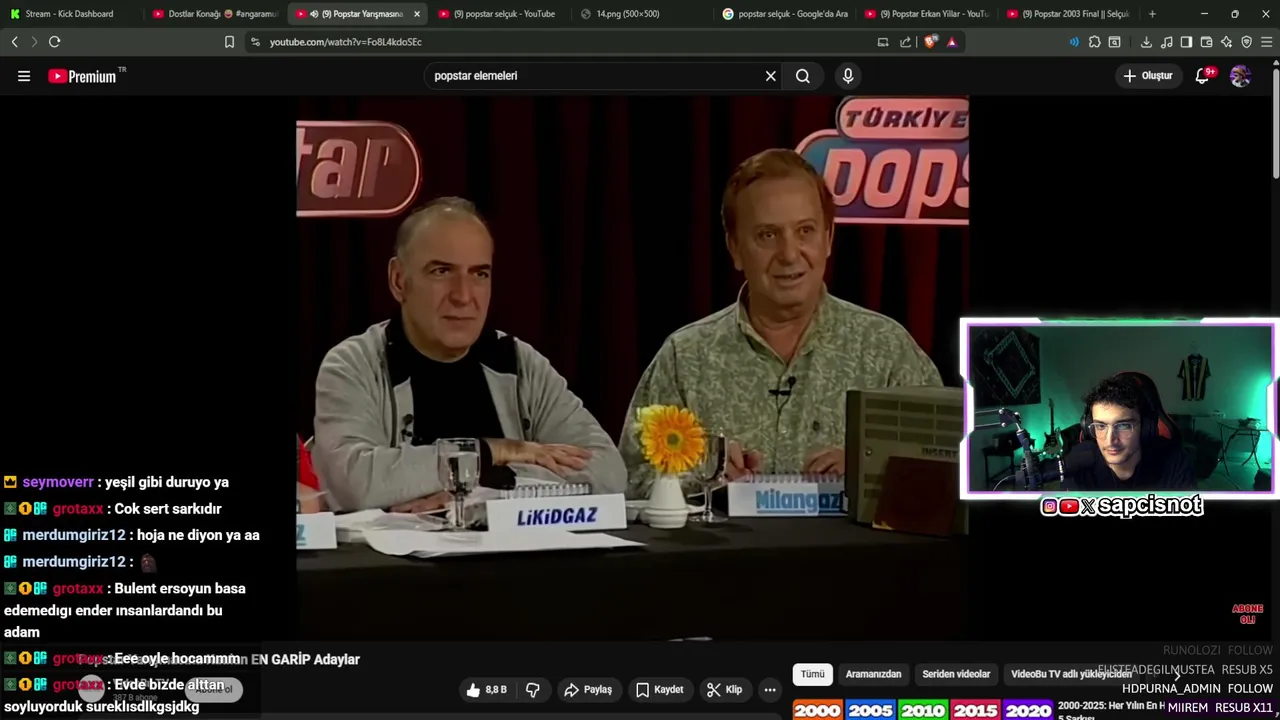Open more actions three-dot menu

[770, 690]
